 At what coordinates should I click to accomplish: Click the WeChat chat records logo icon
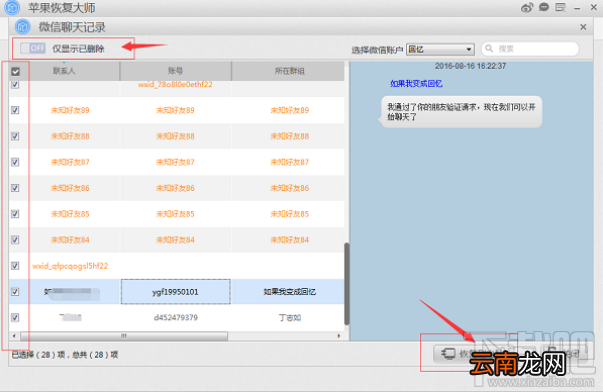click(x=23, y=27)
